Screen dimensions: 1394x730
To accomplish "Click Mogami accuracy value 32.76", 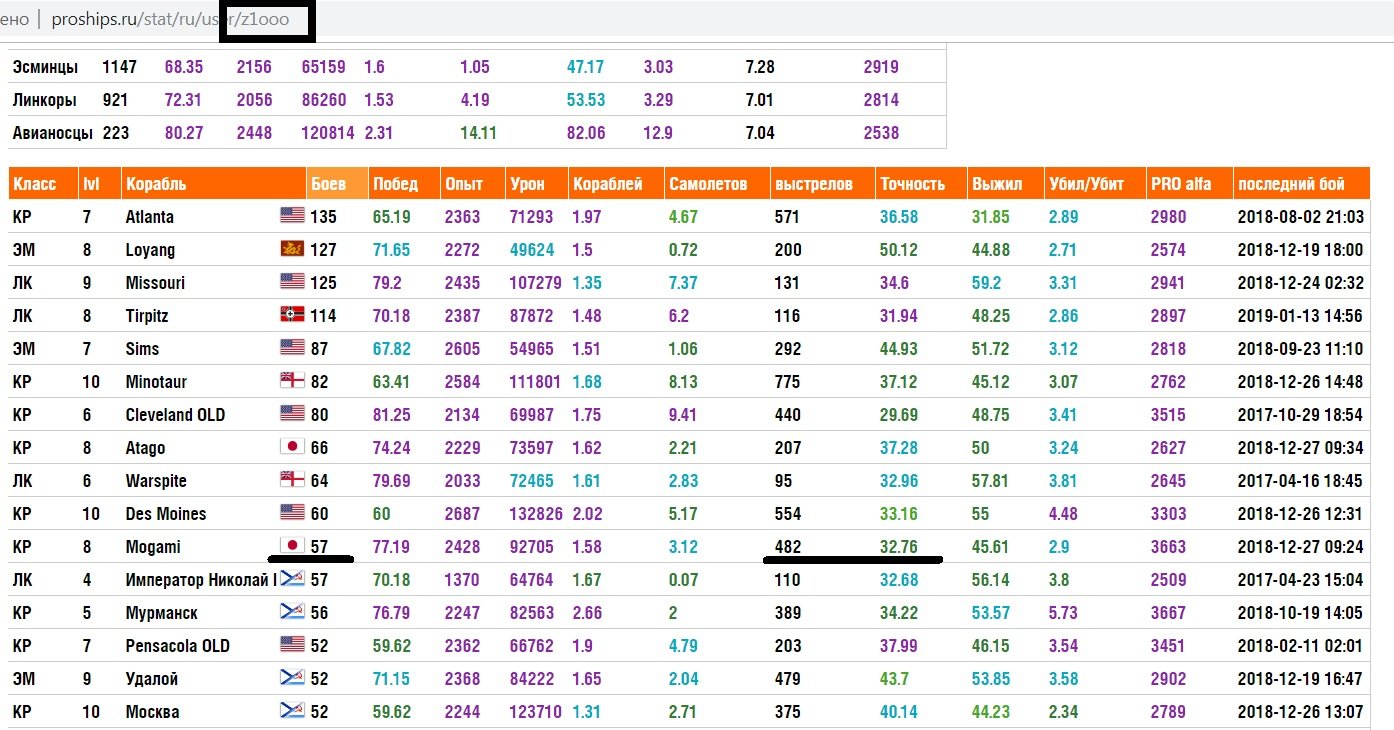I will point(899,547).
